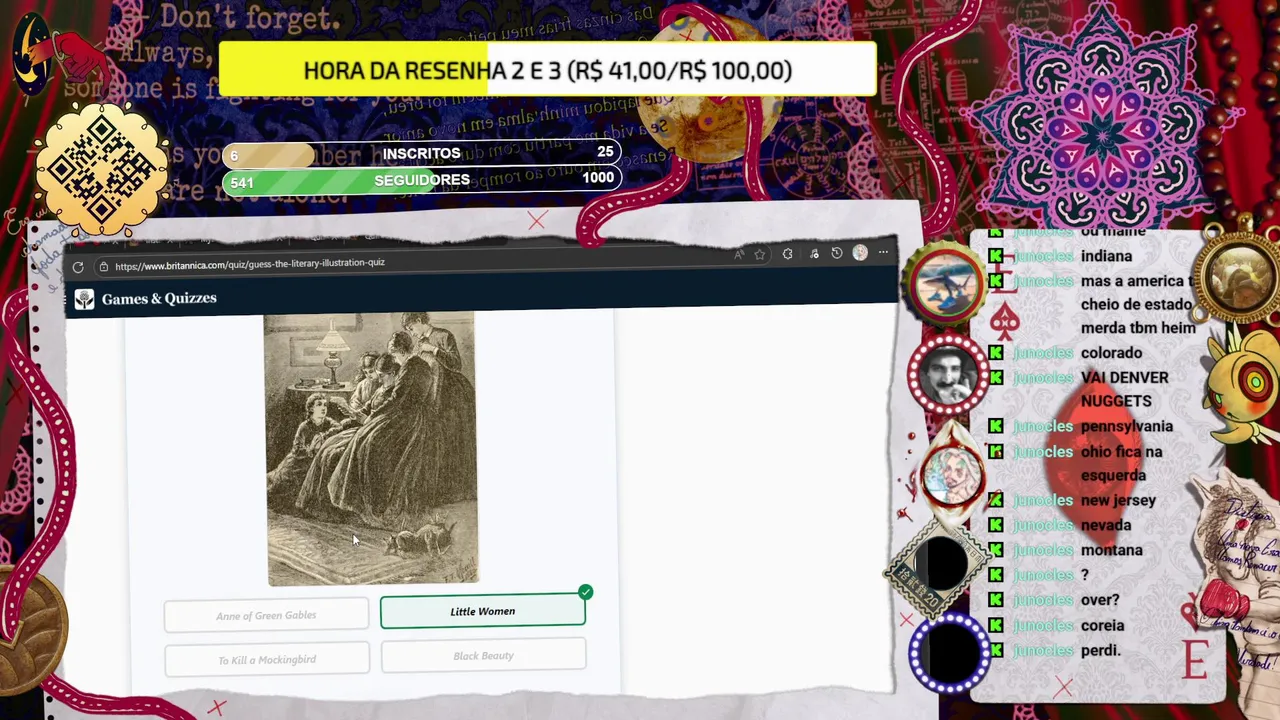Click the mustached man avatar

[x=947, y=375]
